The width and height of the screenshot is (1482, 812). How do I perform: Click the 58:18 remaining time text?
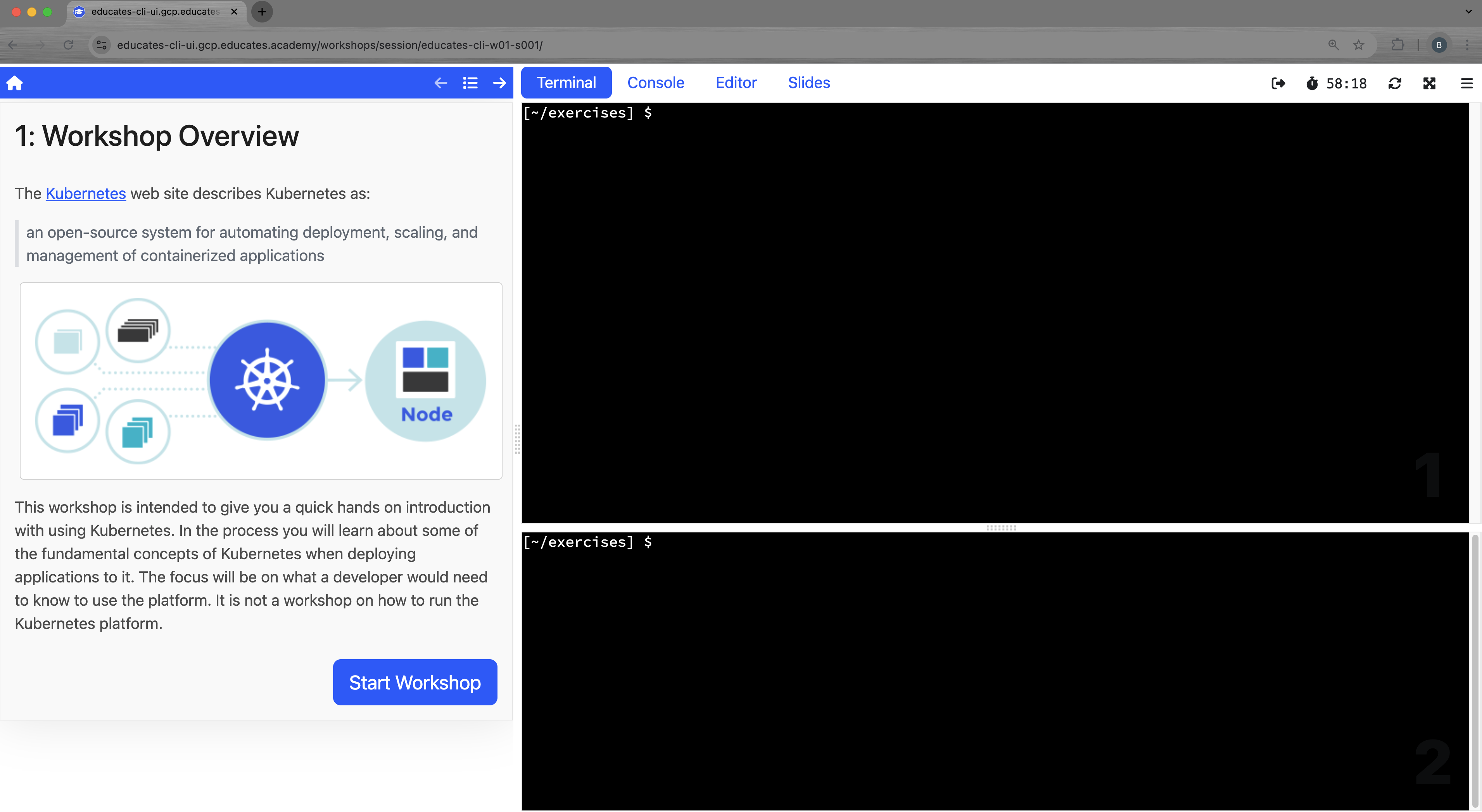pos(1346,84)
